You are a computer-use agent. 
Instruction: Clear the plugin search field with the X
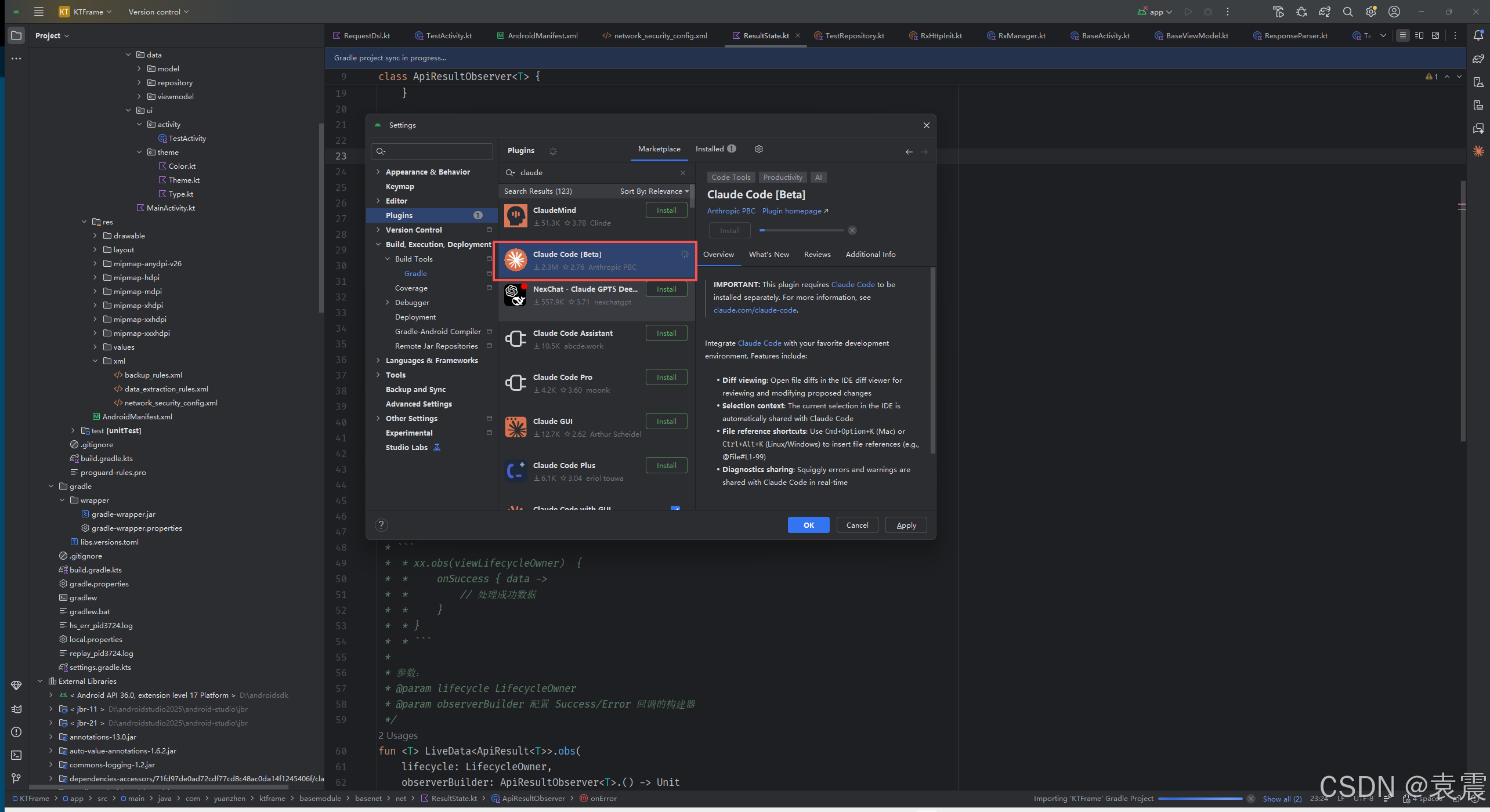[x=683, y=173]
